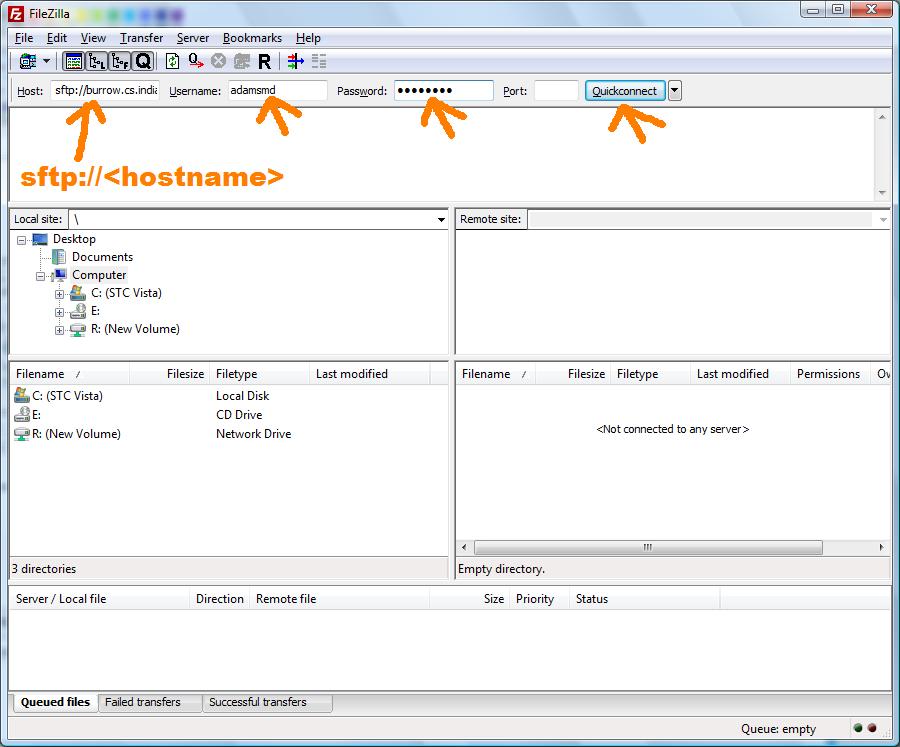
Task: Open the Help menu
Action: [308, 38]
